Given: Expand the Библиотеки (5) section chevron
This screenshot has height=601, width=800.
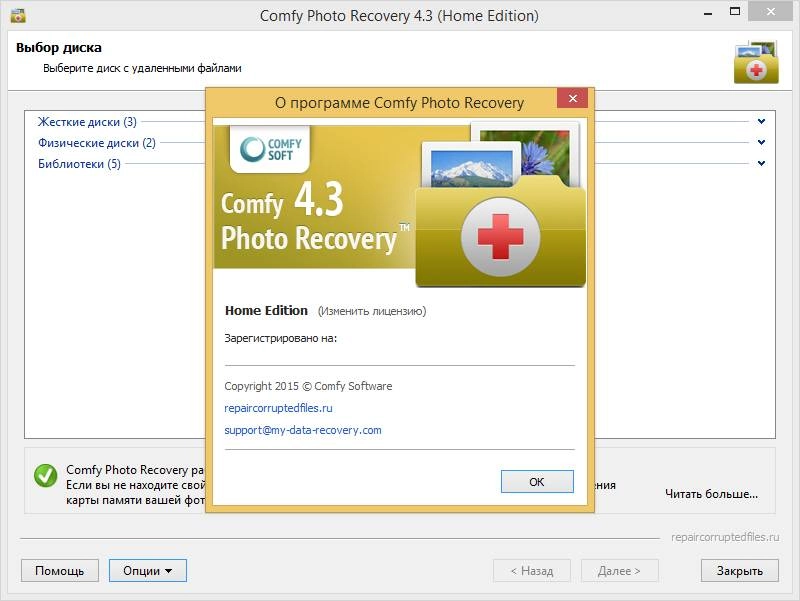Looking at the screenshot, I should [761, 163].
